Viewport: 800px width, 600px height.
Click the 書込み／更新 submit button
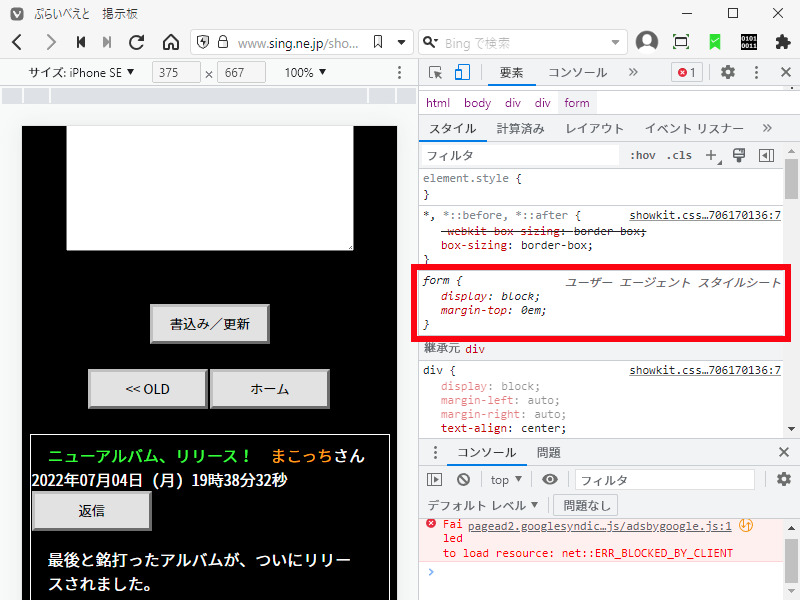pyautogui.click(x=210, y=324)
